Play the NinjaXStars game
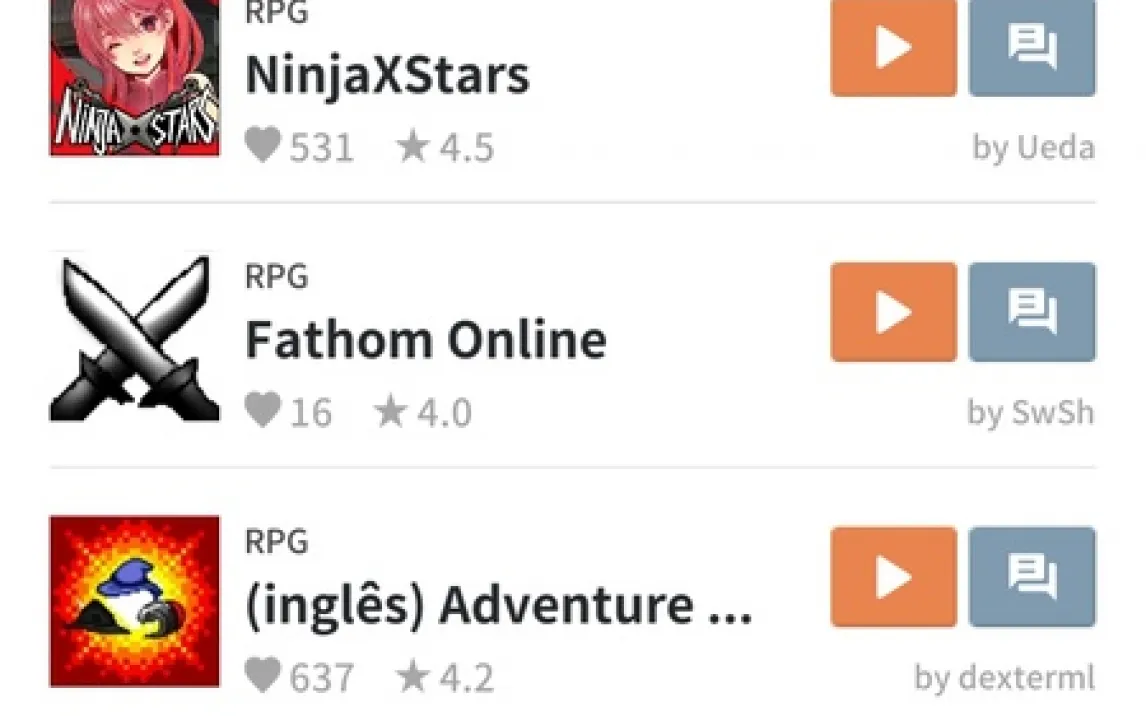 click(893, 47)
